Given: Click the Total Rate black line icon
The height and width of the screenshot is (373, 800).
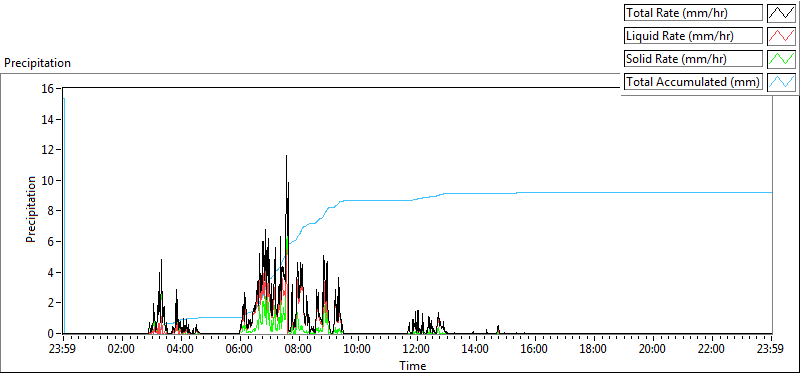Looking at the screenshot, I should (782, 13).
